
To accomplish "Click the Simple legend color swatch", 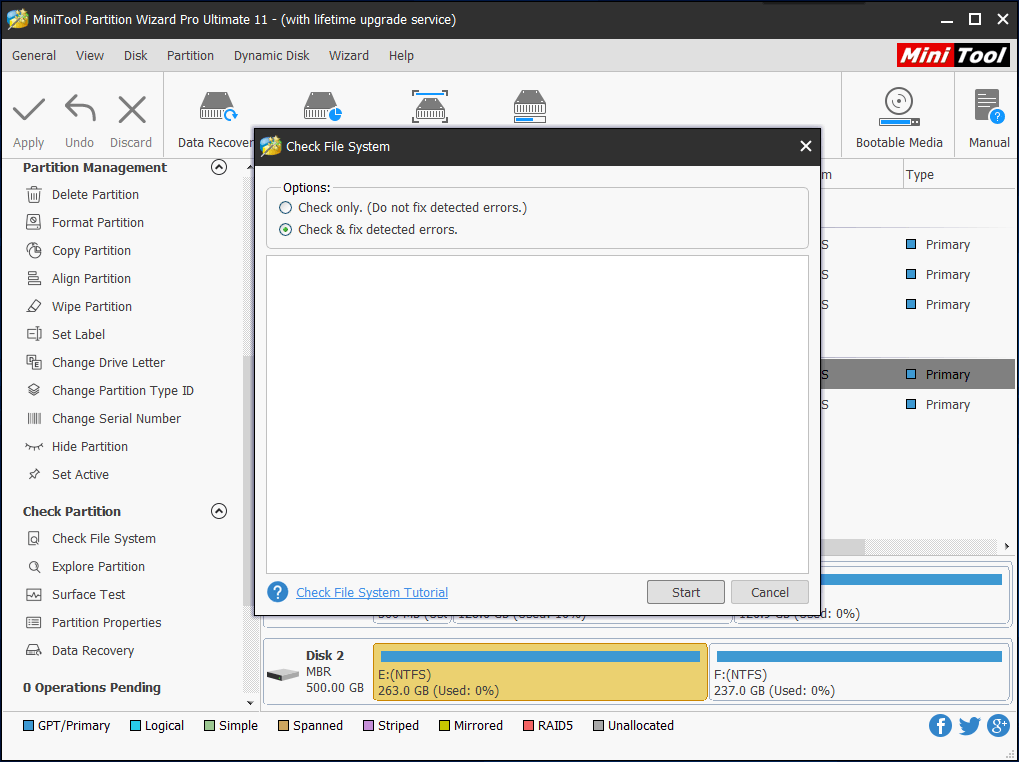I will tap(209, 726).
